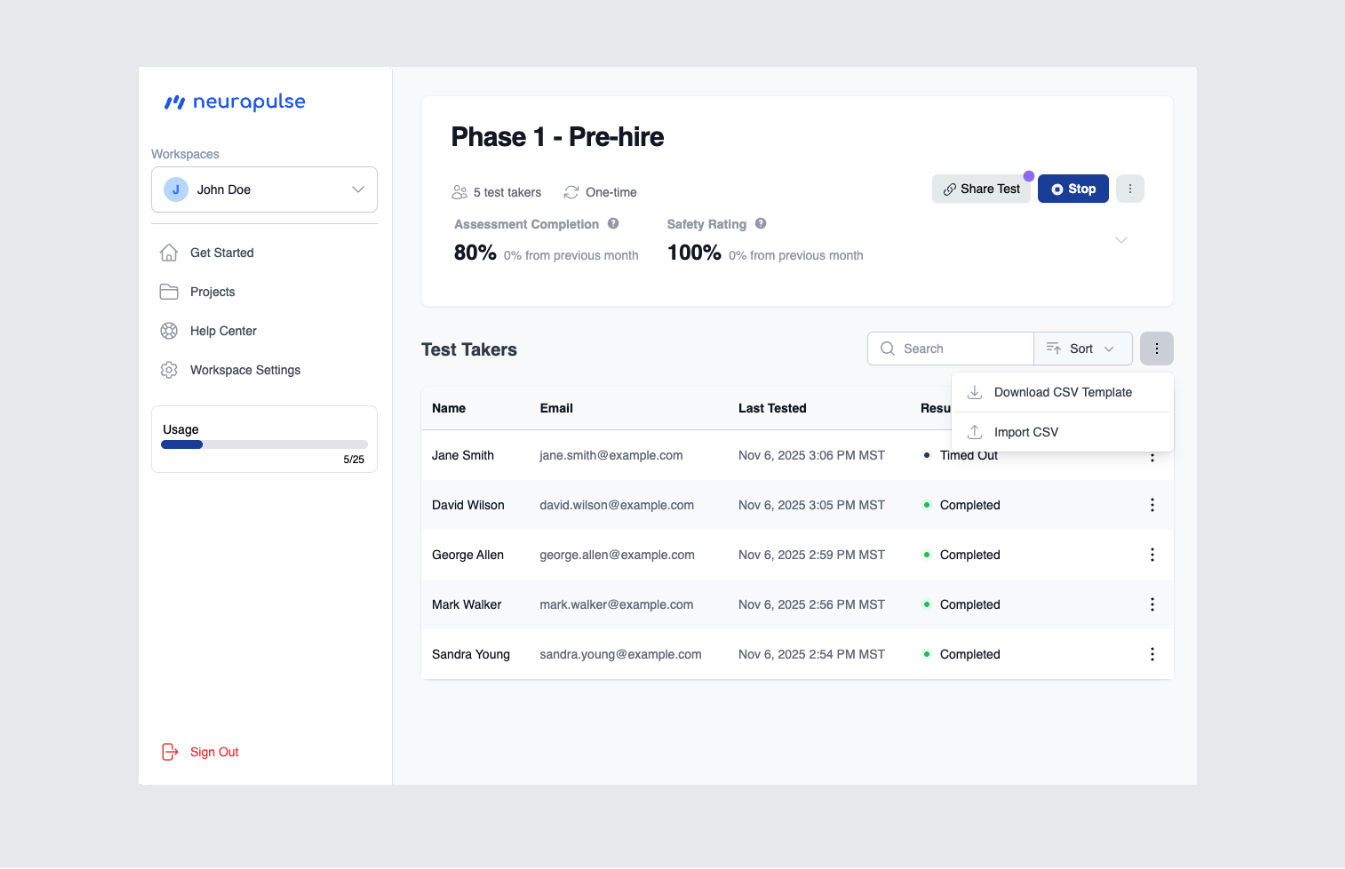
Task: Expand the John Doe workspace selector
Action: 357,189
